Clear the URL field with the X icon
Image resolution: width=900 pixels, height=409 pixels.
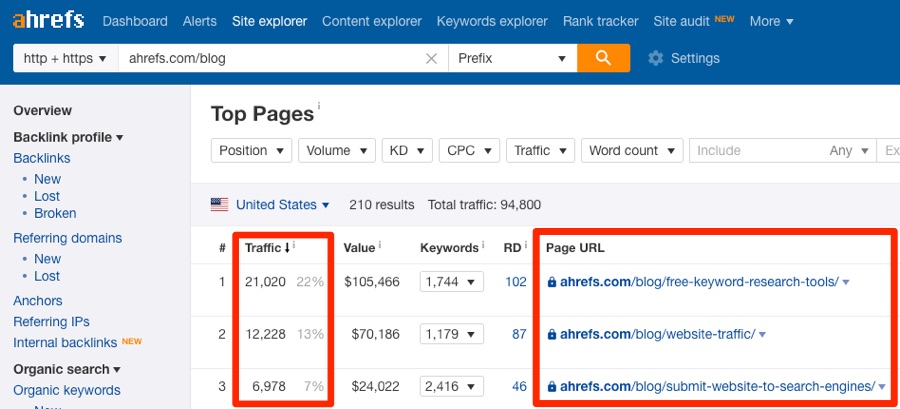point(431,59)
